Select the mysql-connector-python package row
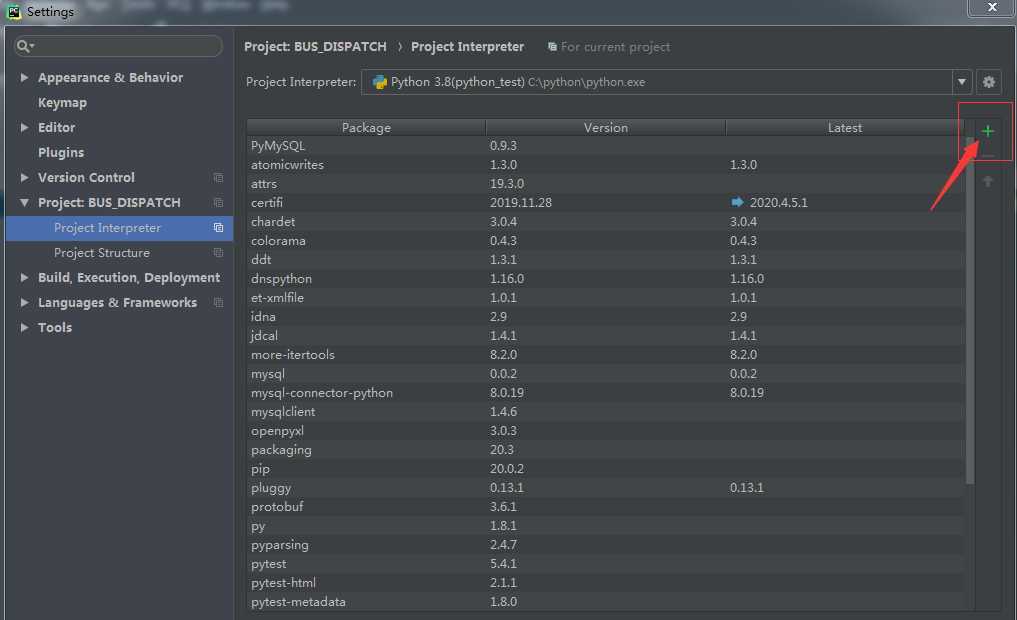Viewport: 1017px width, 620px height. [x=605, y=393]
